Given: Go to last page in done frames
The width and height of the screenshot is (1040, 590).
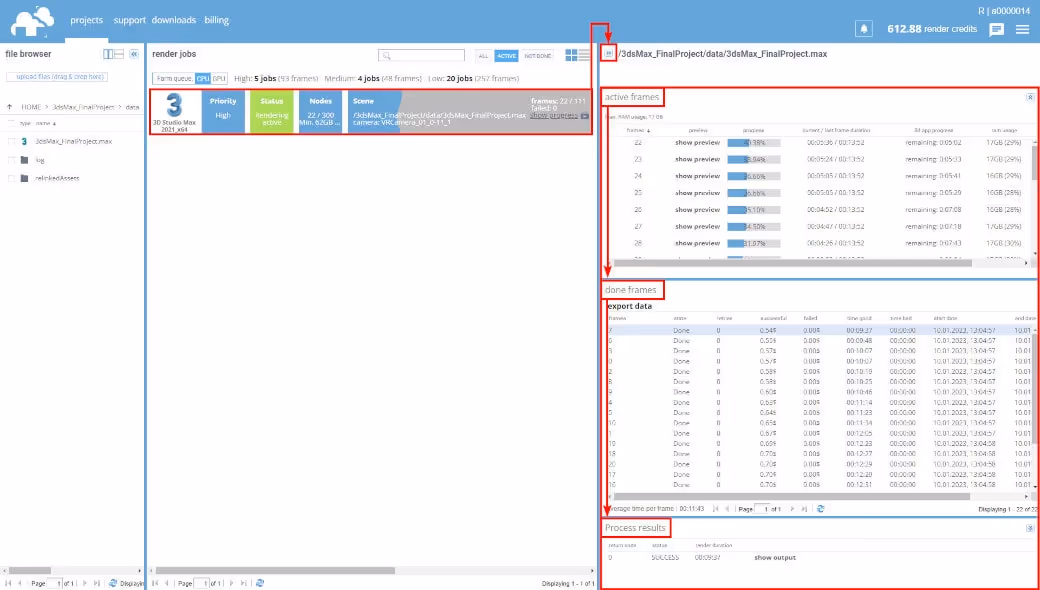Looking at the screenshot, I should 804,509.
